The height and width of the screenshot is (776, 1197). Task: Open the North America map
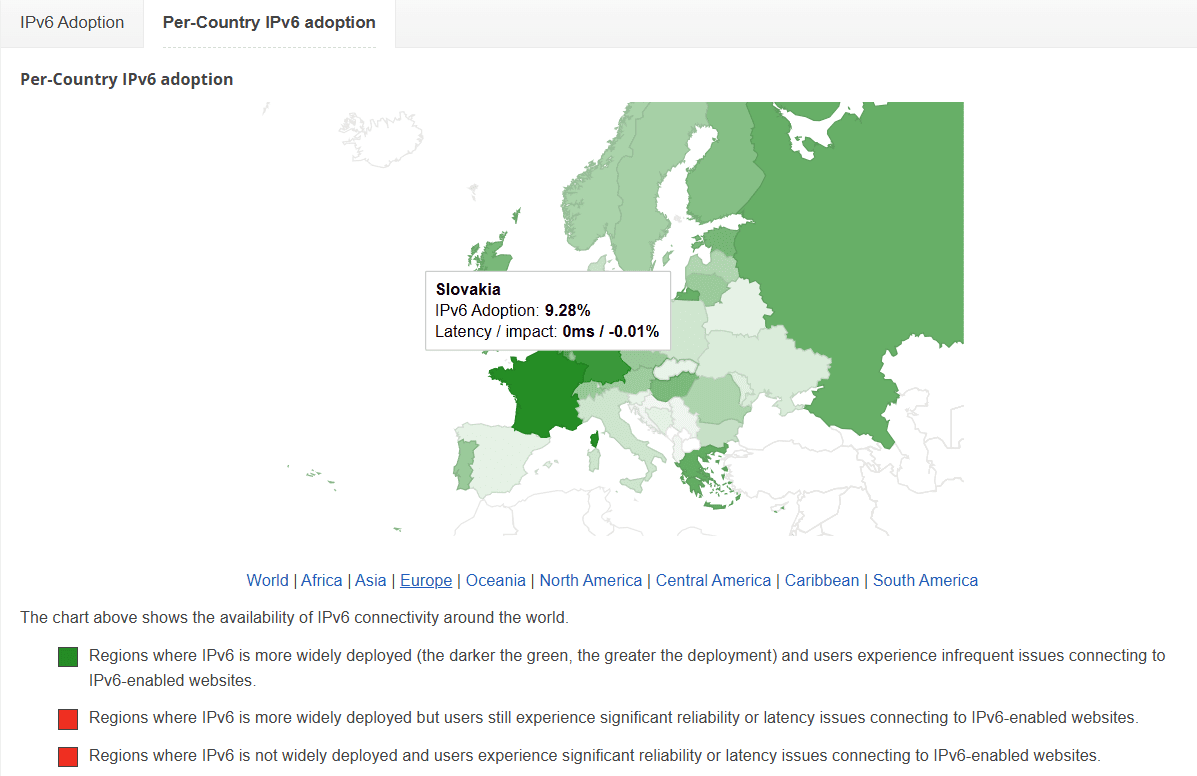590,580
